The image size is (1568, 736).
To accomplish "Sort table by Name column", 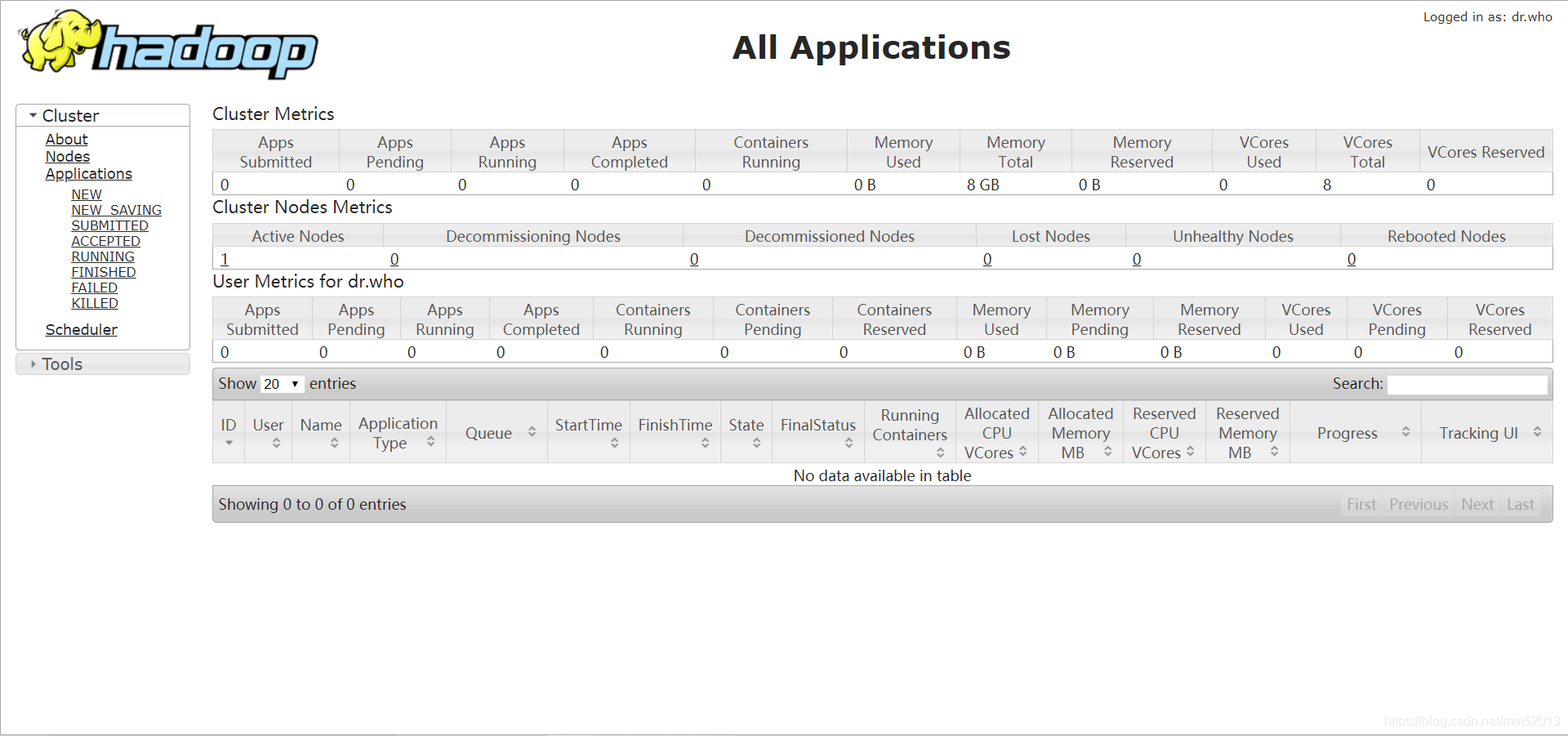I will 321,432.
